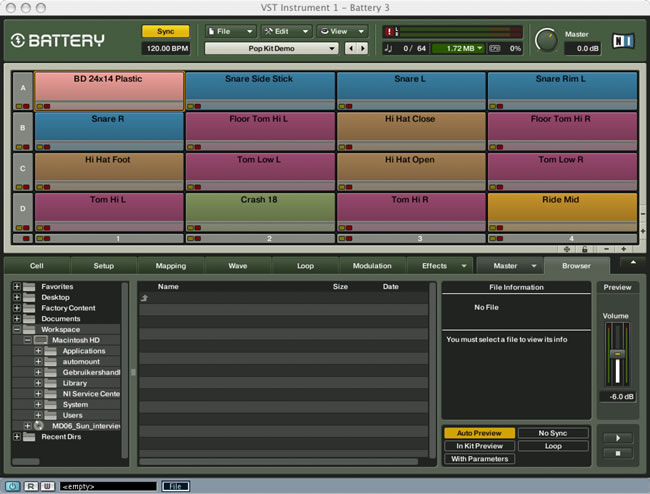Click the No Sync button

click(553, 433)
